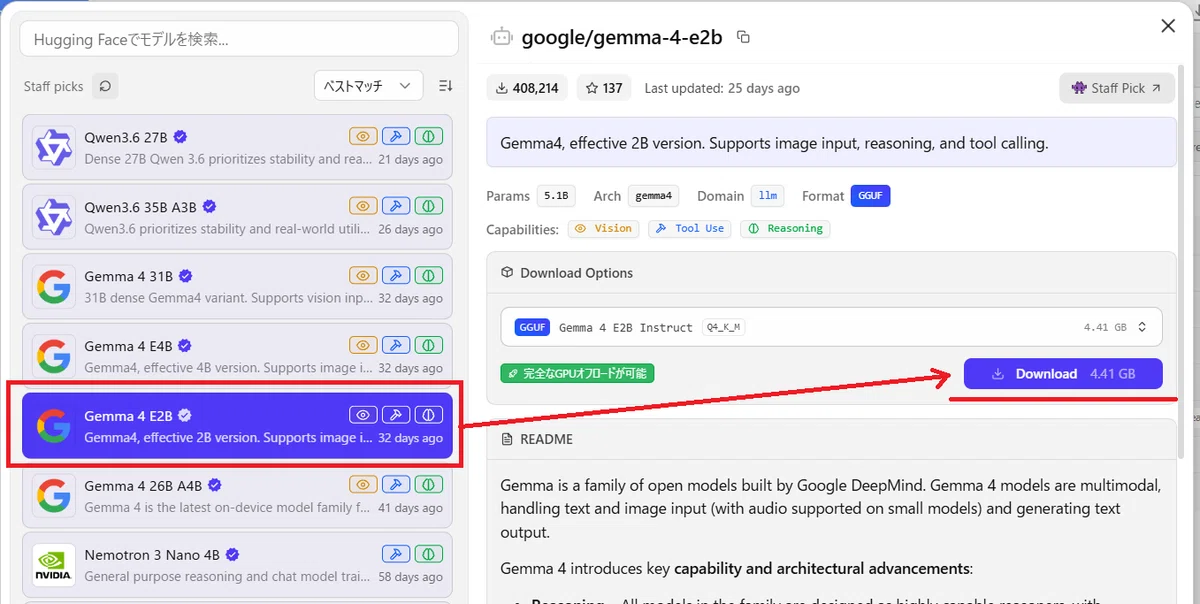
Task: Click the reasoning badge on Gemma 4 E2B row
Action: pos(429,415)
